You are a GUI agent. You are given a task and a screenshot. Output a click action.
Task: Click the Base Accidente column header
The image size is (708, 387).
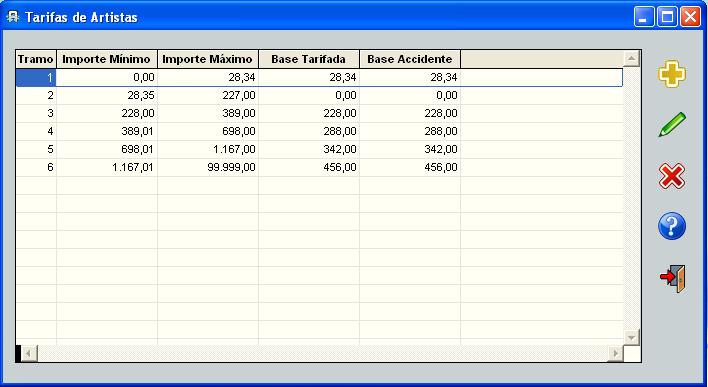tap(410, 59)
